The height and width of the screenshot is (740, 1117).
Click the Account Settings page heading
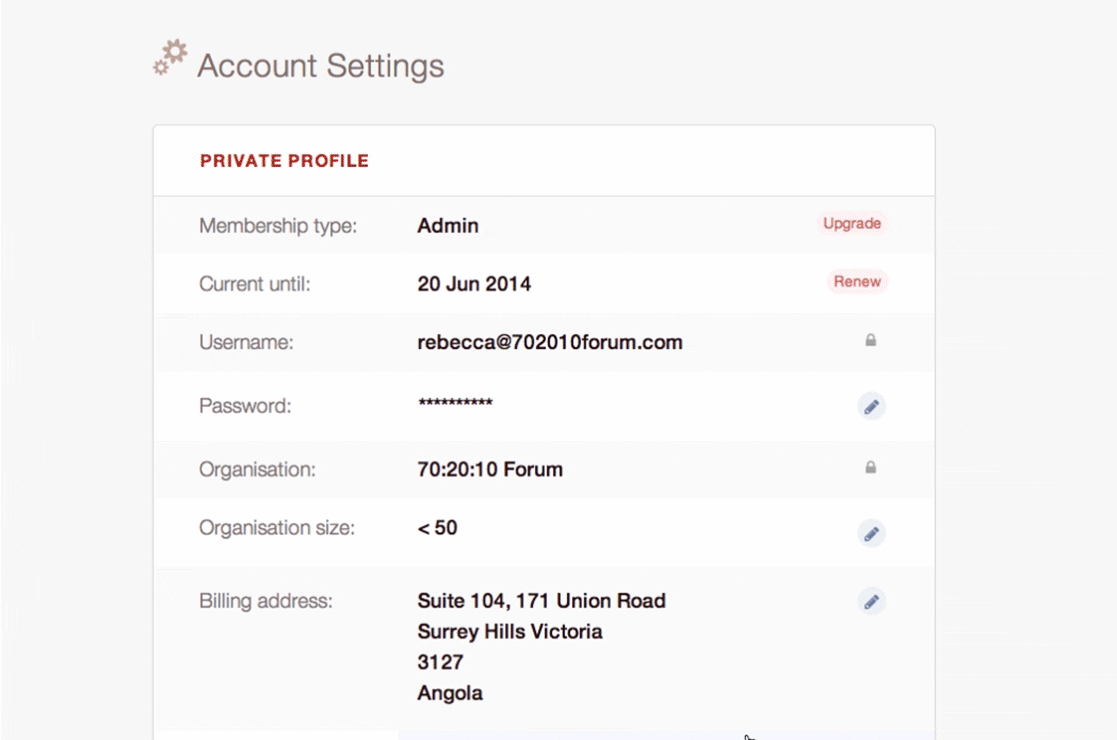(x=320, y=66)
